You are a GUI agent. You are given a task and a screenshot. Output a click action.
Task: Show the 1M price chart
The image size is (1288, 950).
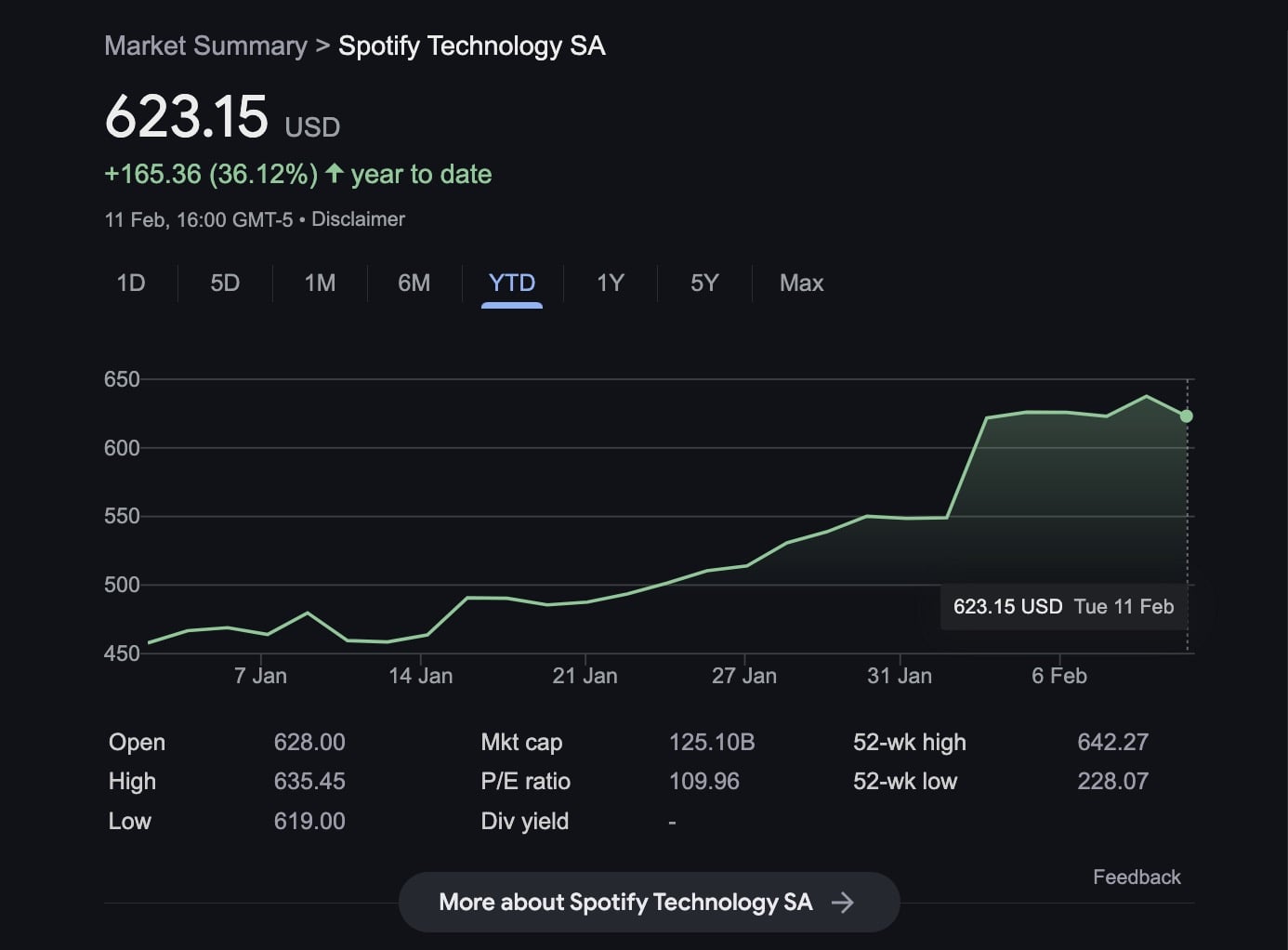pyautogui.click(x=320, y=284)
